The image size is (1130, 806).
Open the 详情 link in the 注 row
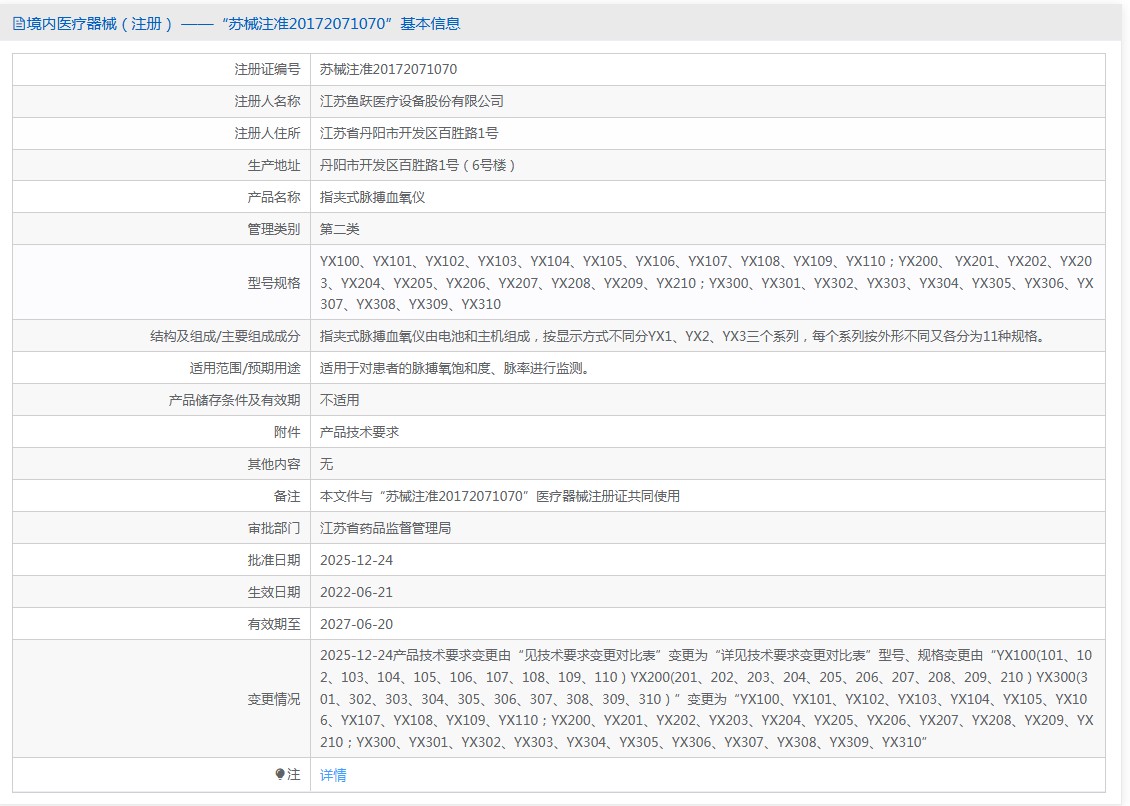tap(333, 775)
